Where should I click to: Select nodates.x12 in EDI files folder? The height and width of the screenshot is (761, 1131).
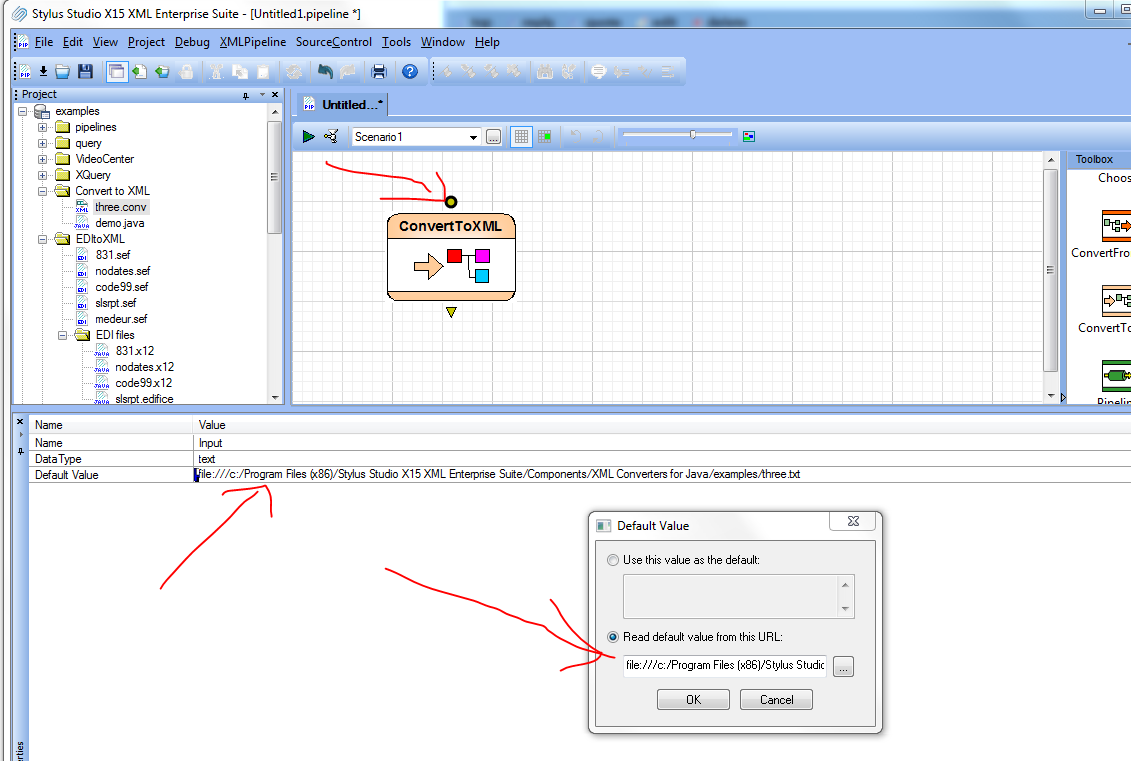pos(144,367)
